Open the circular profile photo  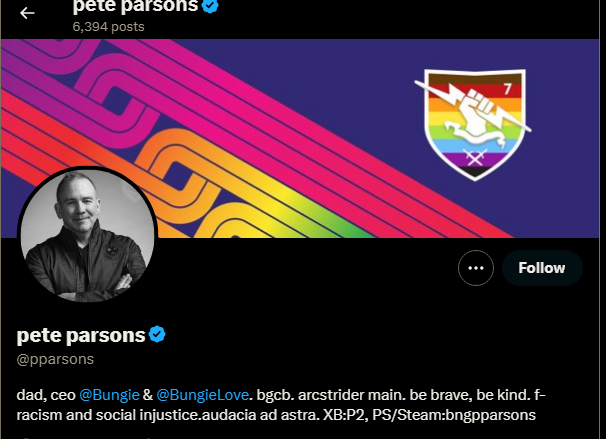click(87, 235)
